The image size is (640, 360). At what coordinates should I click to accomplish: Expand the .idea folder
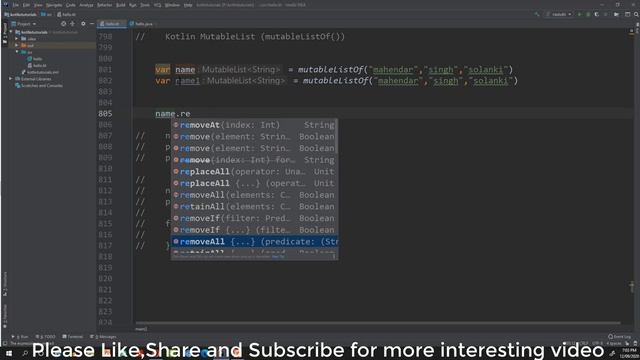[x=17, y=39]
